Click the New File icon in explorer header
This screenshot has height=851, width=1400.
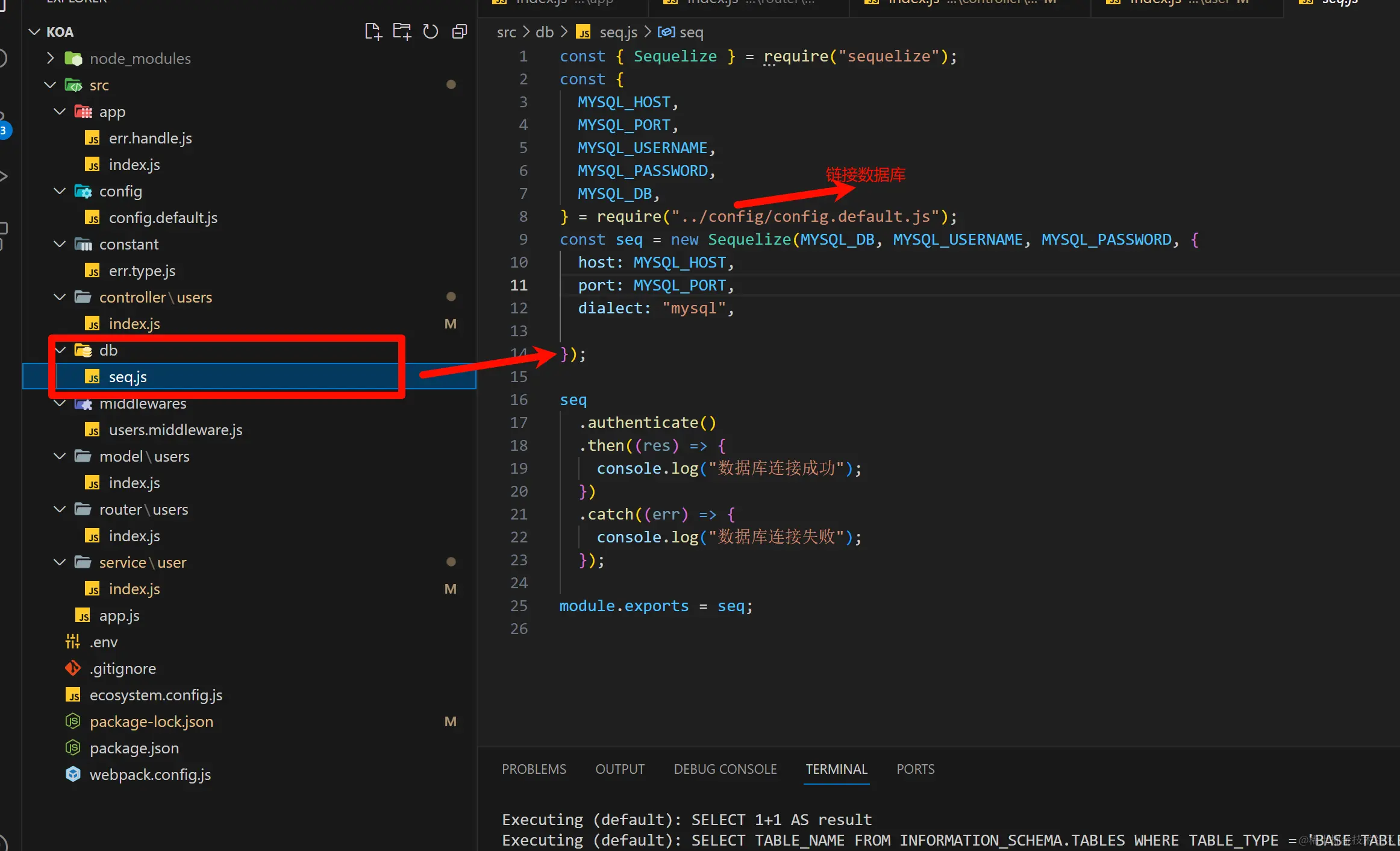[x=373, y=31]
